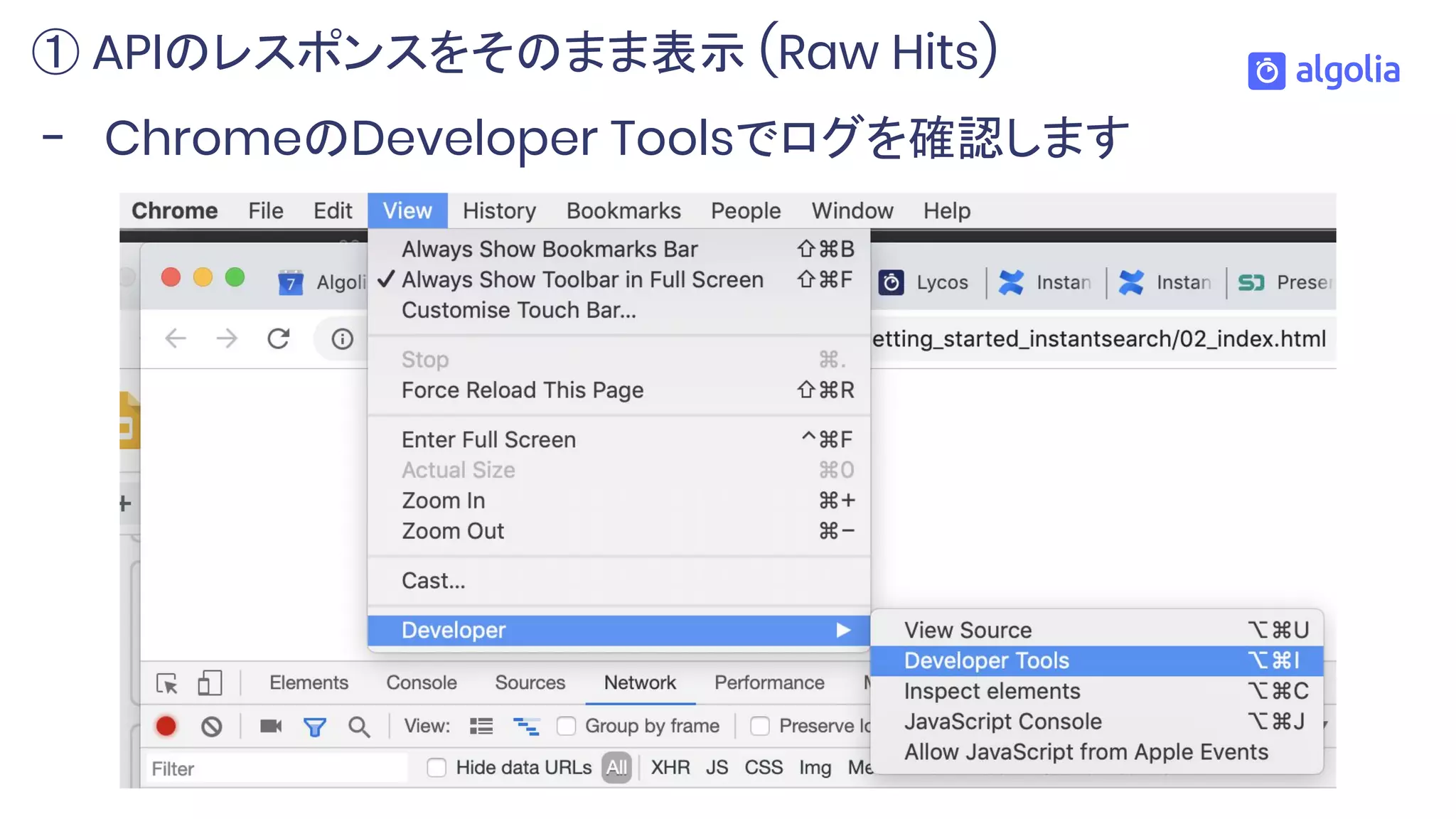
Task: Enable the Hide data URLs checkbox
Action: [437, 768]
